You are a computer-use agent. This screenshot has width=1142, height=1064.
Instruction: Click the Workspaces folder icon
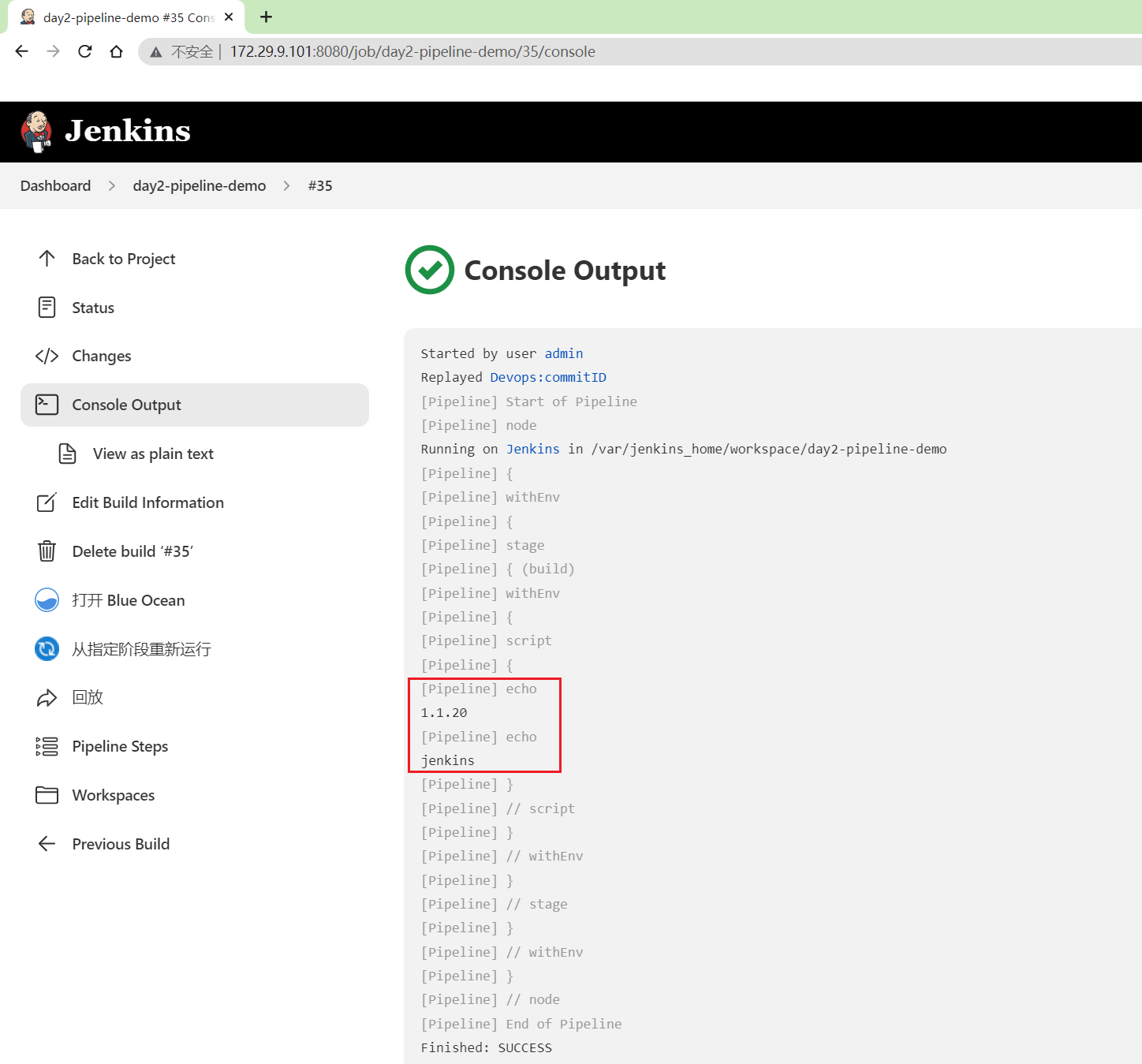tap(47, 795)
